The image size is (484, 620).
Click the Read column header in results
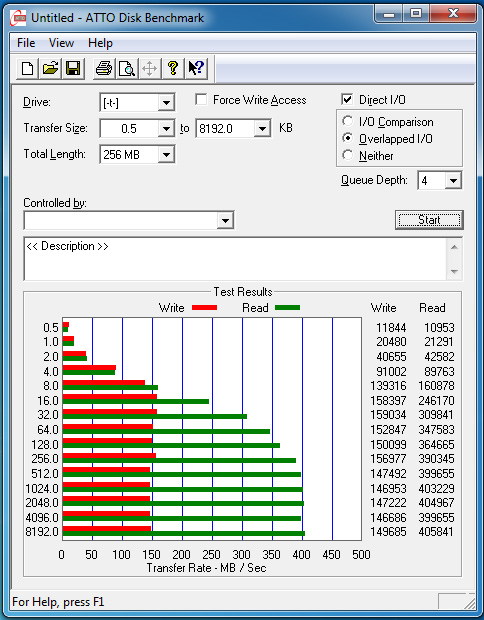click(432, 308)
